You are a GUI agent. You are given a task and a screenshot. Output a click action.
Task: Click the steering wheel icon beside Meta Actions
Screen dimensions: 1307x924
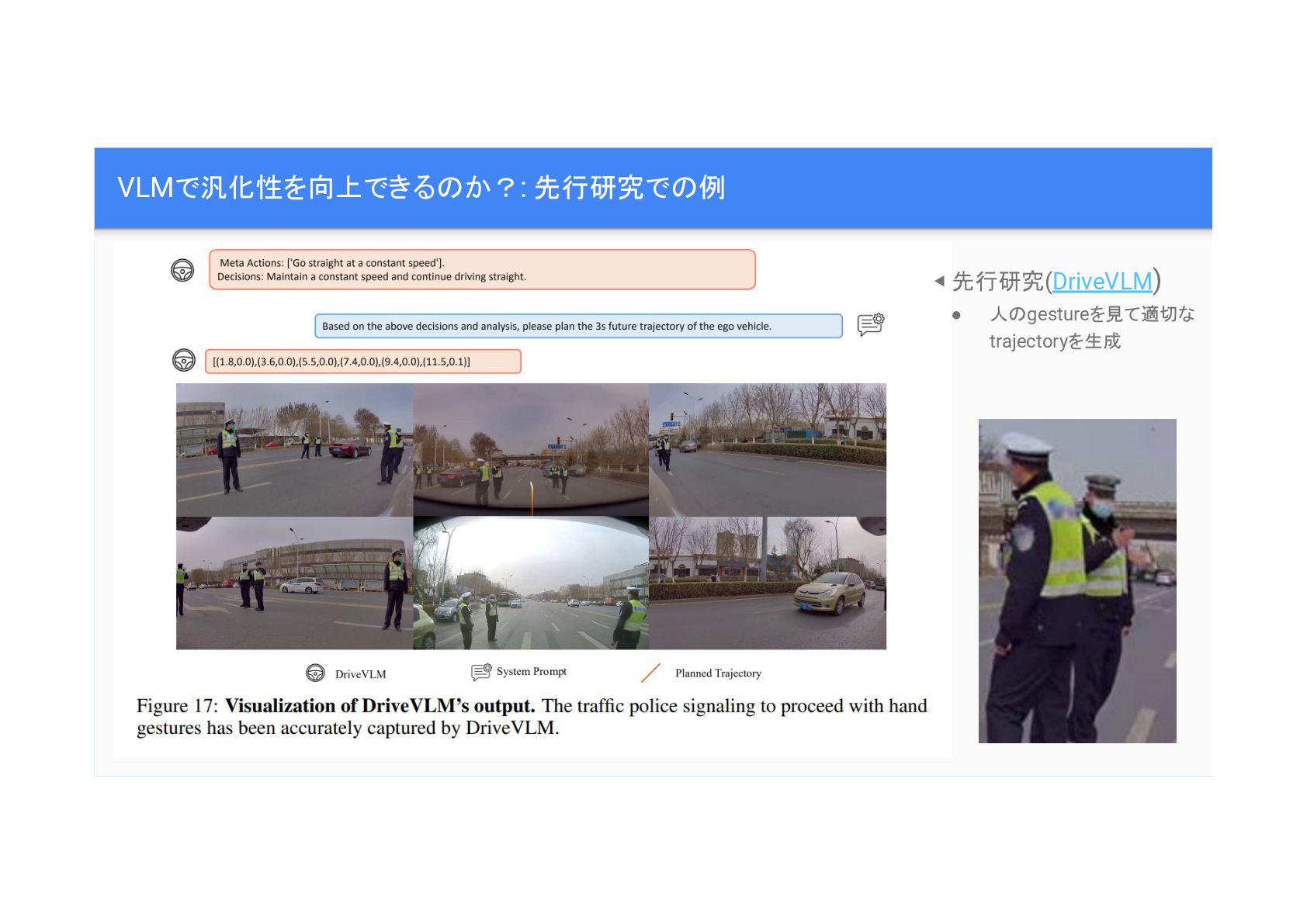[x=182, y=270]
